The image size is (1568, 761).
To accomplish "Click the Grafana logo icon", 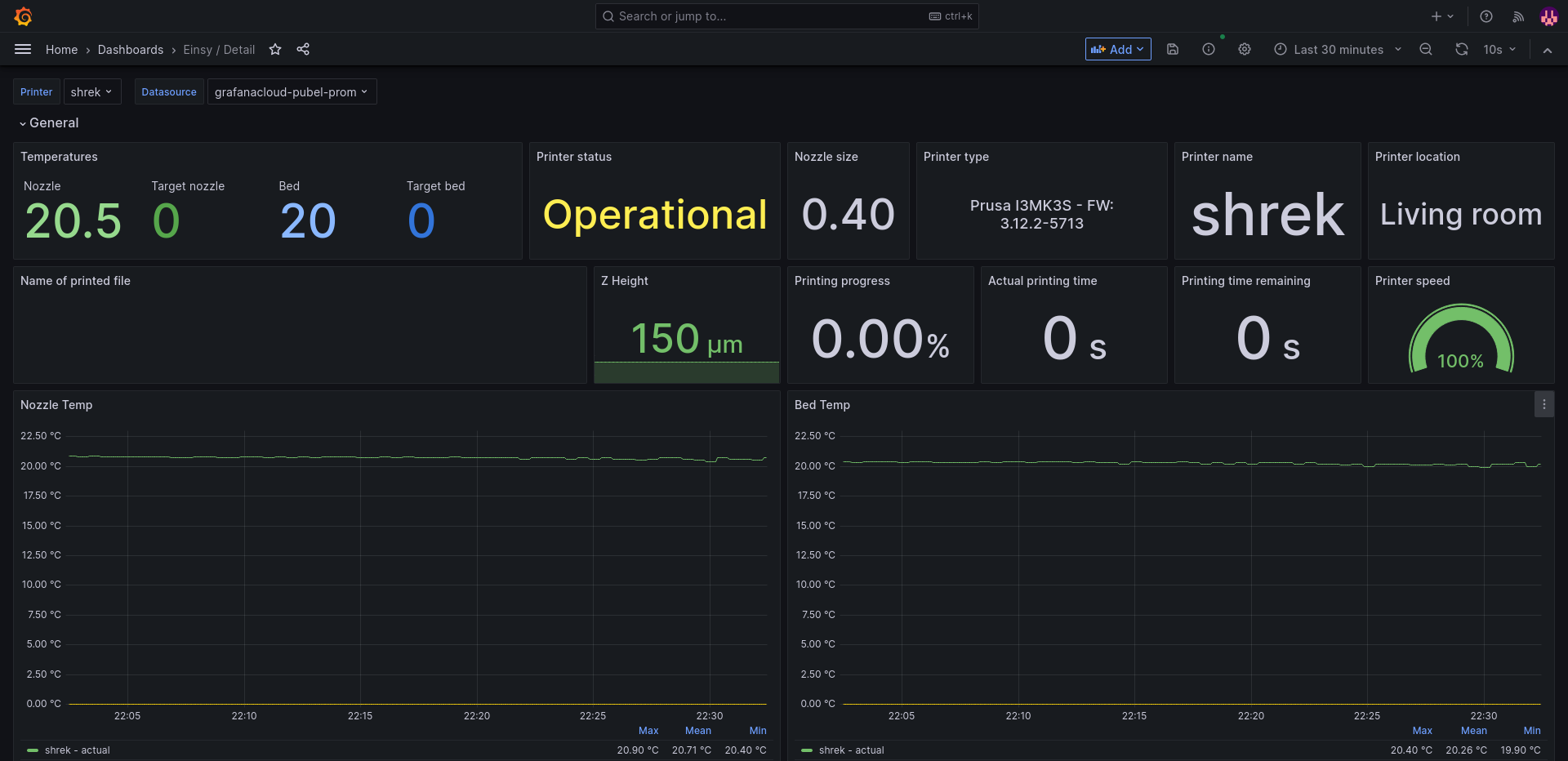I will (23, 16).
